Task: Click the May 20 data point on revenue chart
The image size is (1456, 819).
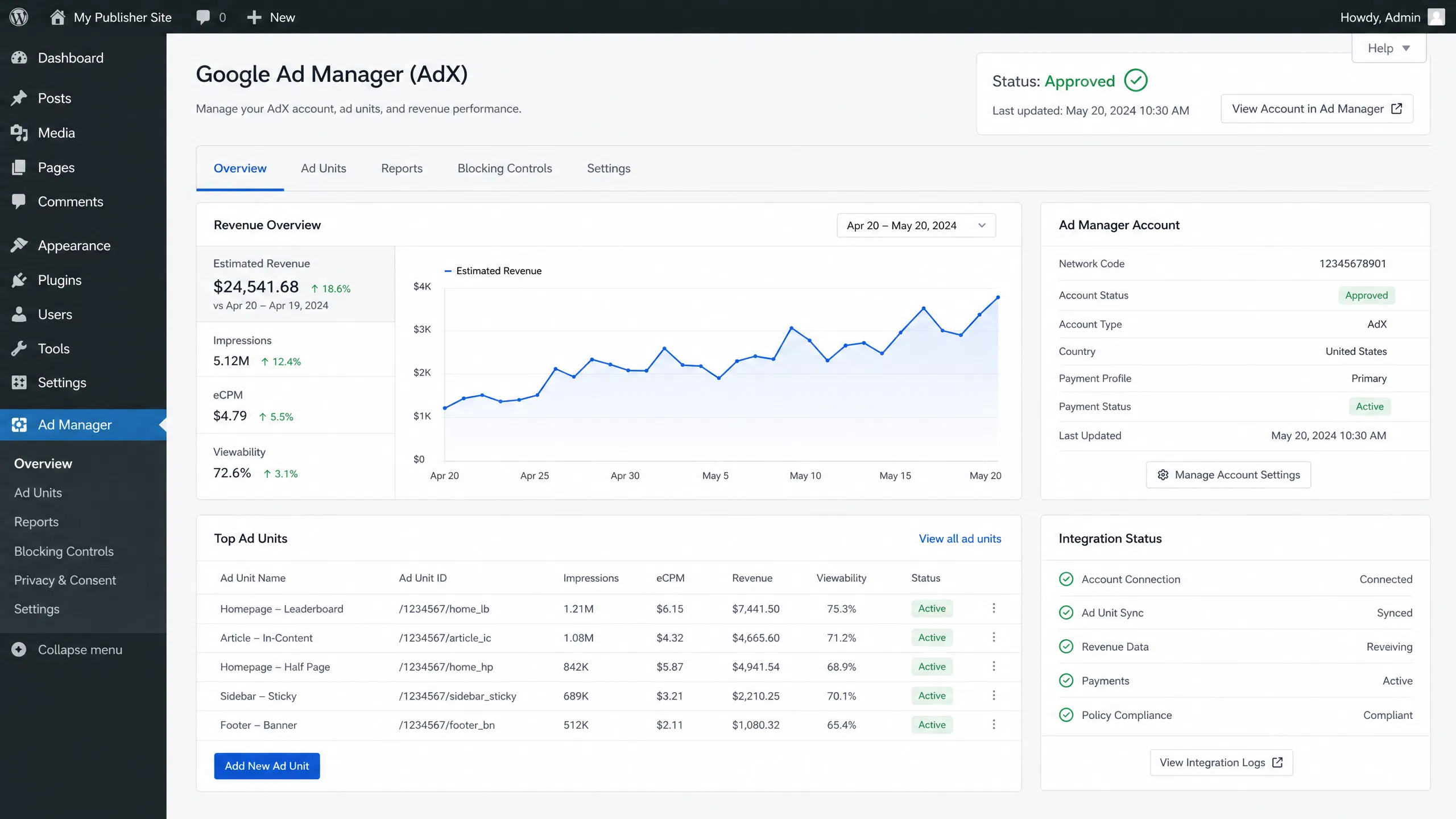Action: 998,297
